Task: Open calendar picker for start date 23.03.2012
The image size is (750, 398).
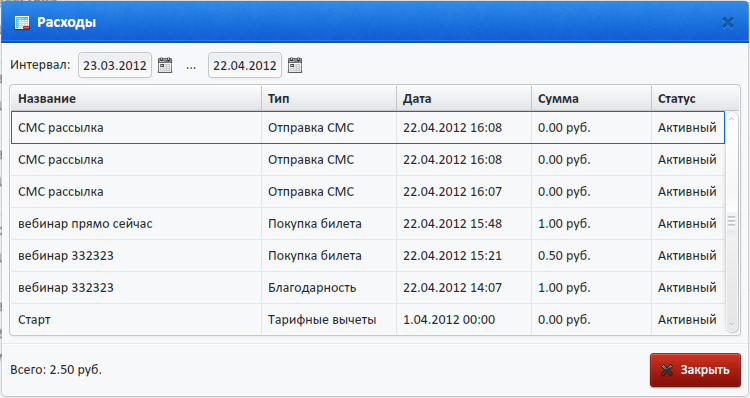Action: pos(165,65)
